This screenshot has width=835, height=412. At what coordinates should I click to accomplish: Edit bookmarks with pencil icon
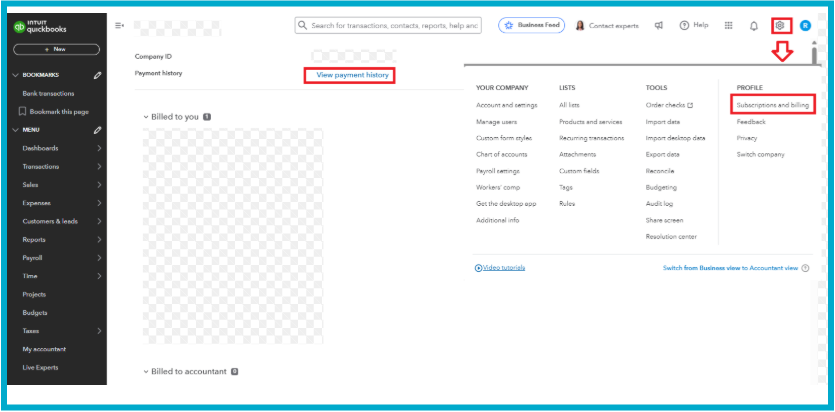[x=97, y=76]
